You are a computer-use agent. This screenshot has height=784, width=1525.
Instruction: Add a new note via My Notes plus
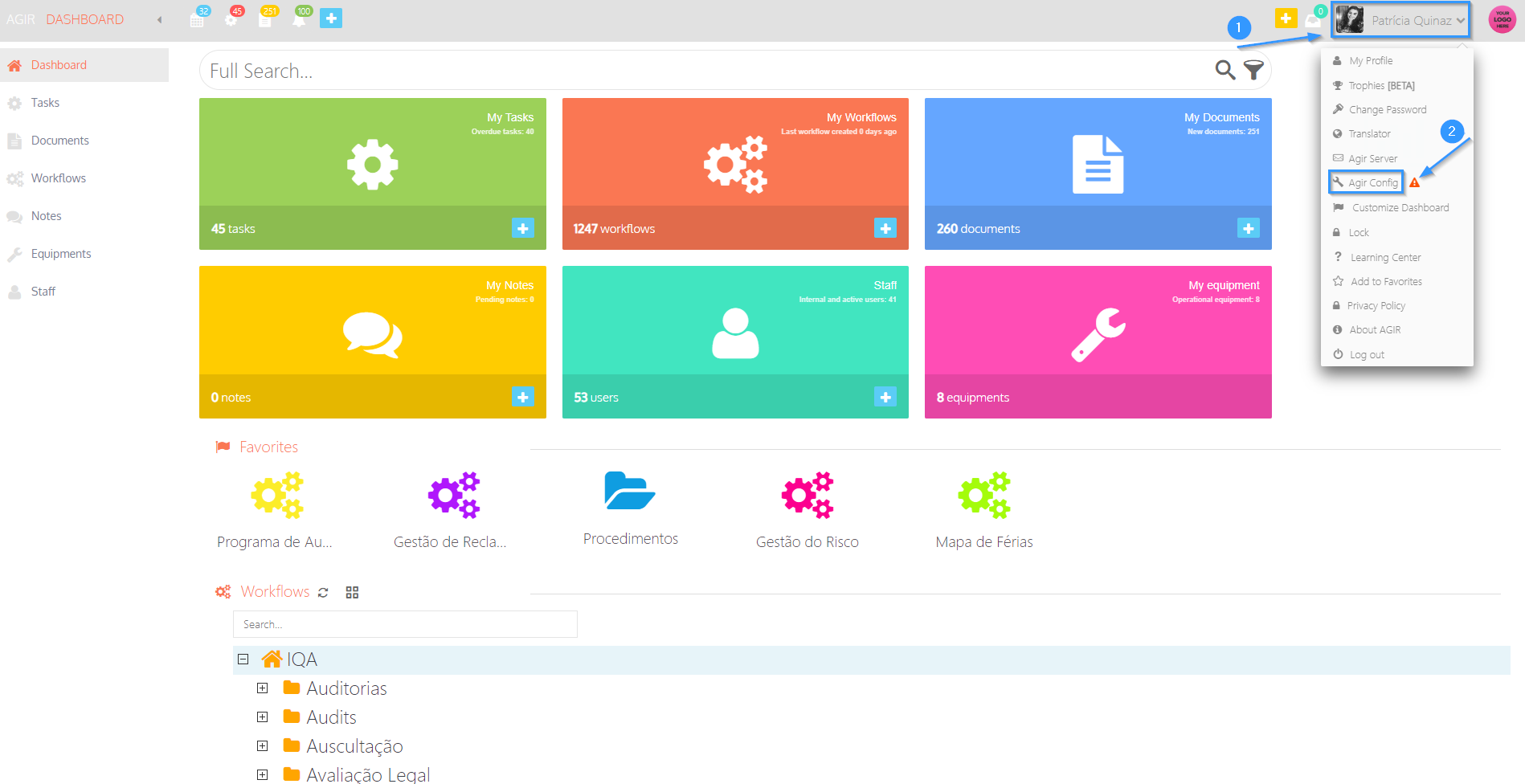coord(523,397)
